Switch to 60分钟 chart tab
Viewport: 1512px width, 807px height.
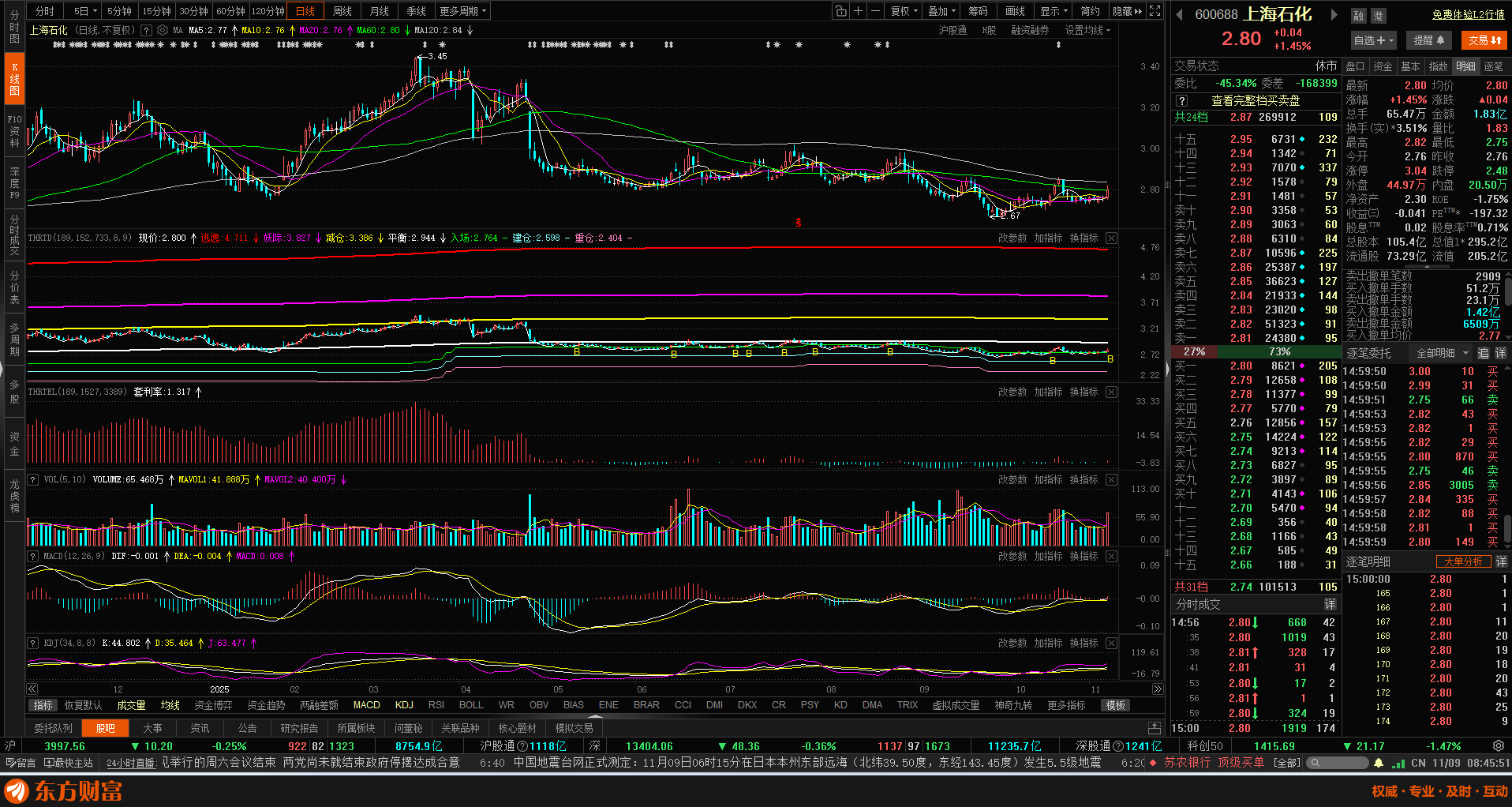pos(230,11)
